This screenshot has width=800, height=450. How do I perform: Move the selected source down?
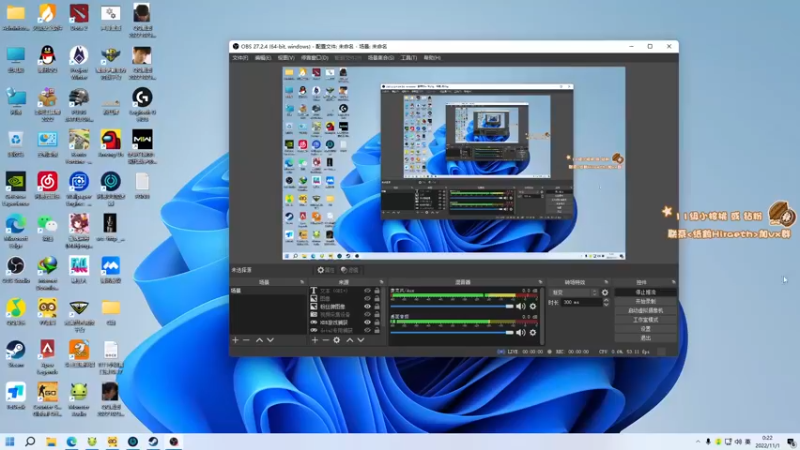point(361,340)
